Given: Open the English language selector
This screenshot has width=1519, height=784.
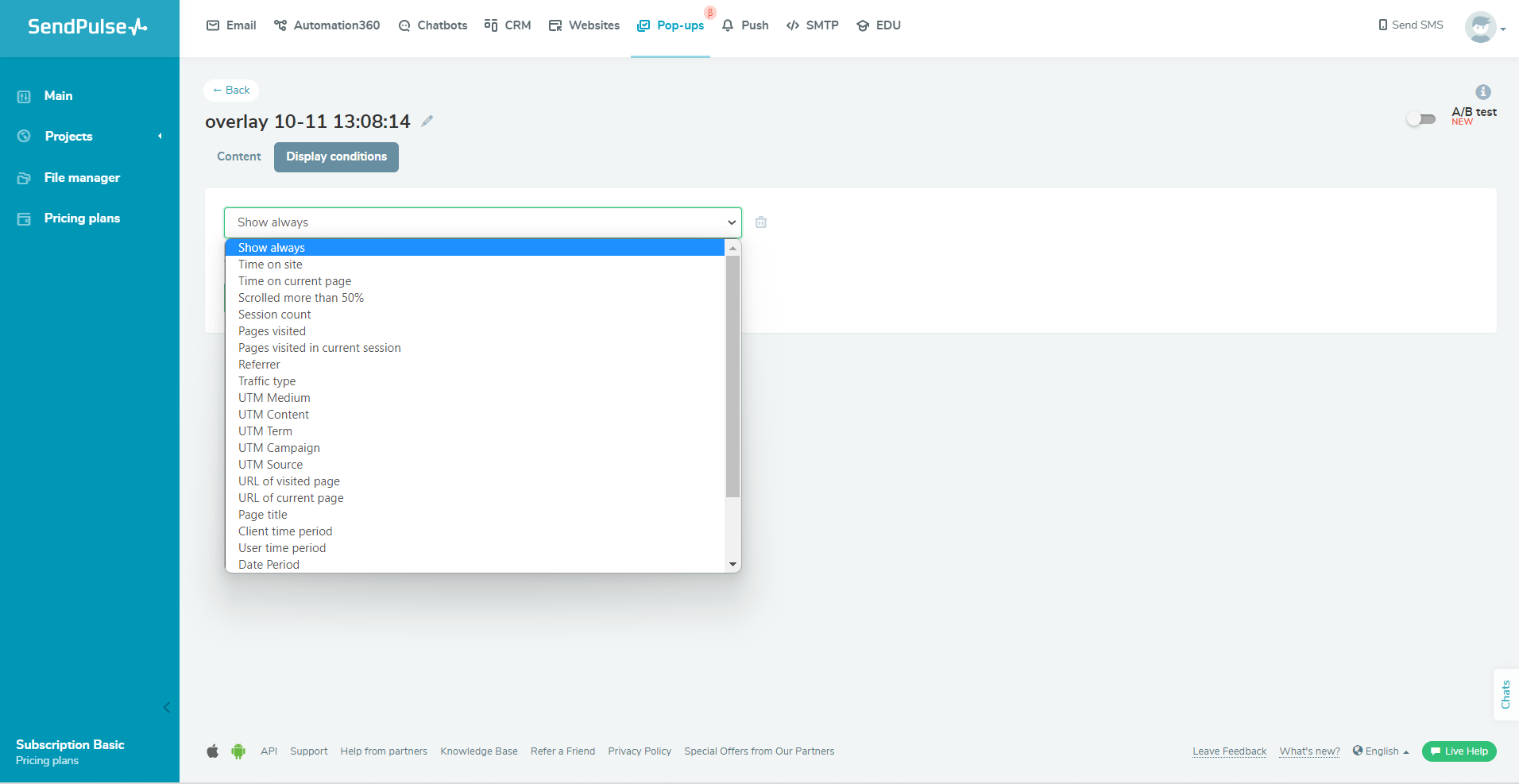Looking at the screenshot, I should pyautogui.click(x=1381, y=751).
